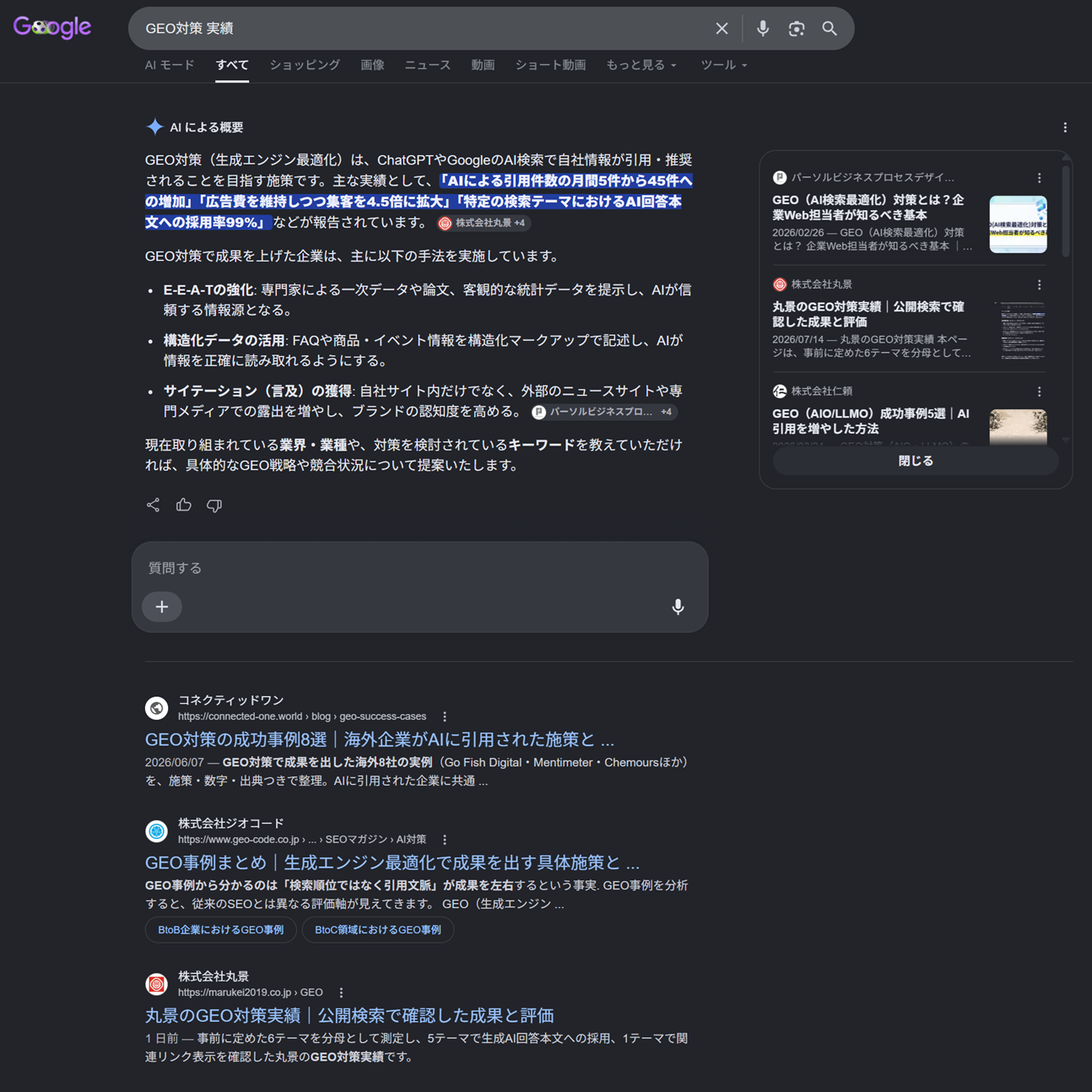The image size is (1092, 1092).
Task: Open GEO（AIO/LLMO）成功事例5選 source card
Action: click(872, 421)
